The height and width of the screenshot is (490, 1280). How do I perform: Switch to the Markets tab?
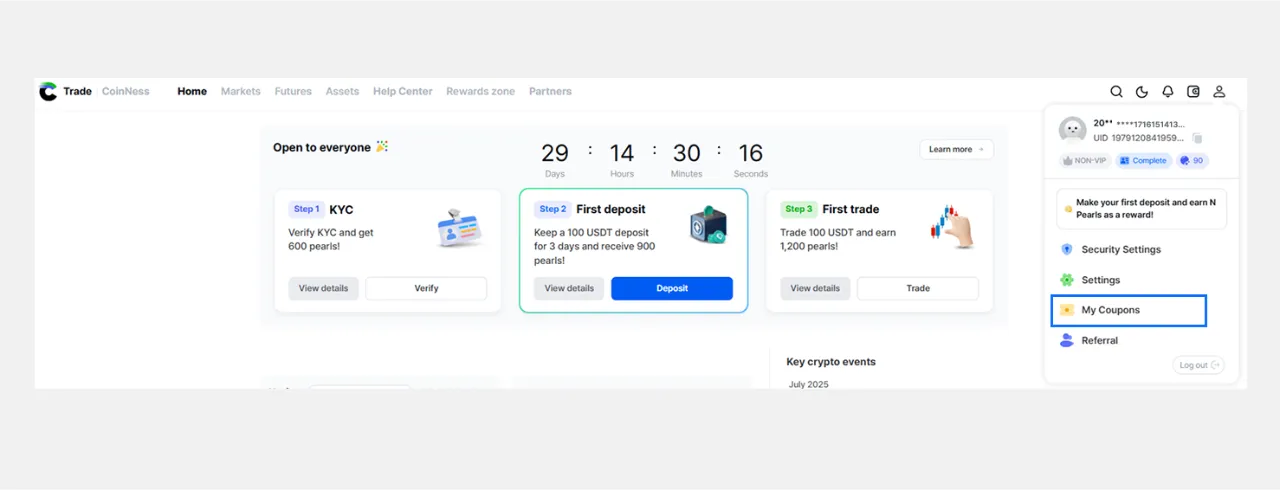click(x=240, y=91)
